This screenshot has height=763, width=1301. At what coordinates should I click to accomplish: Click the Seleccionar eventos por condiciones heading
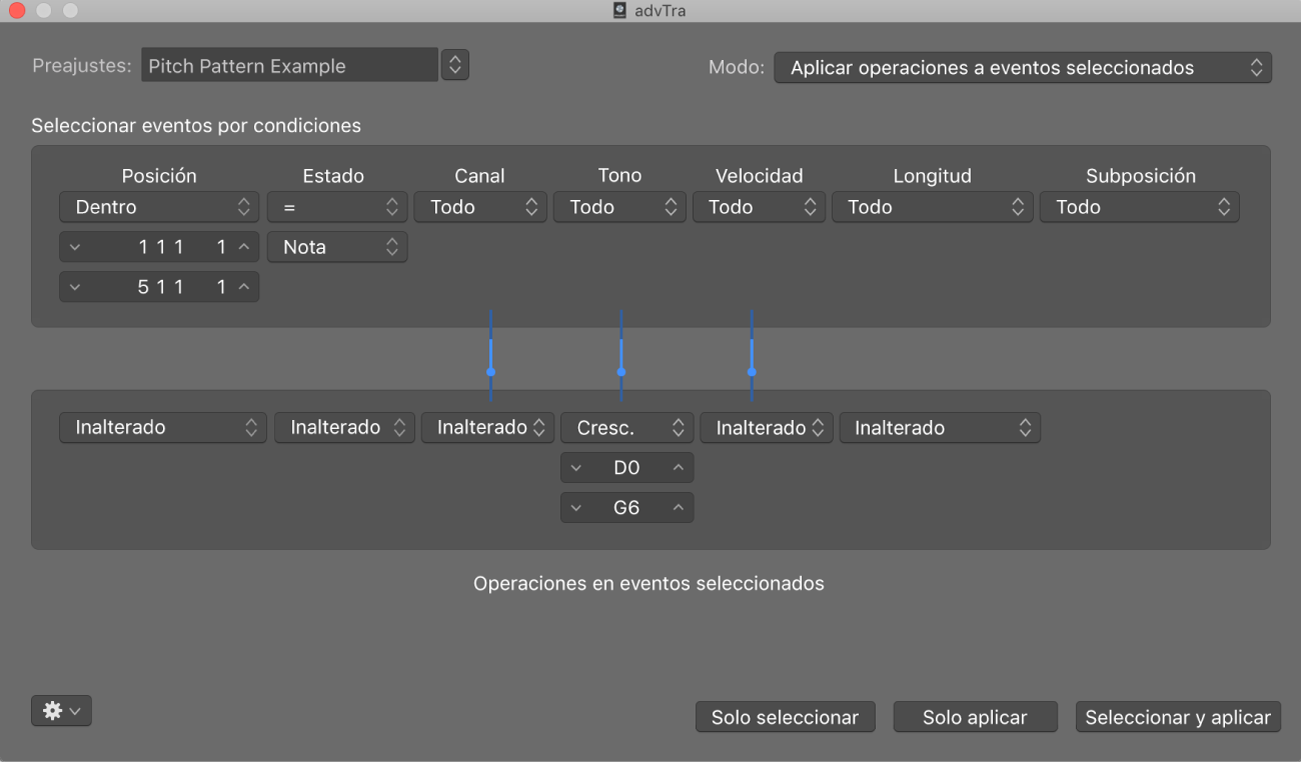(x=196, y=125)
